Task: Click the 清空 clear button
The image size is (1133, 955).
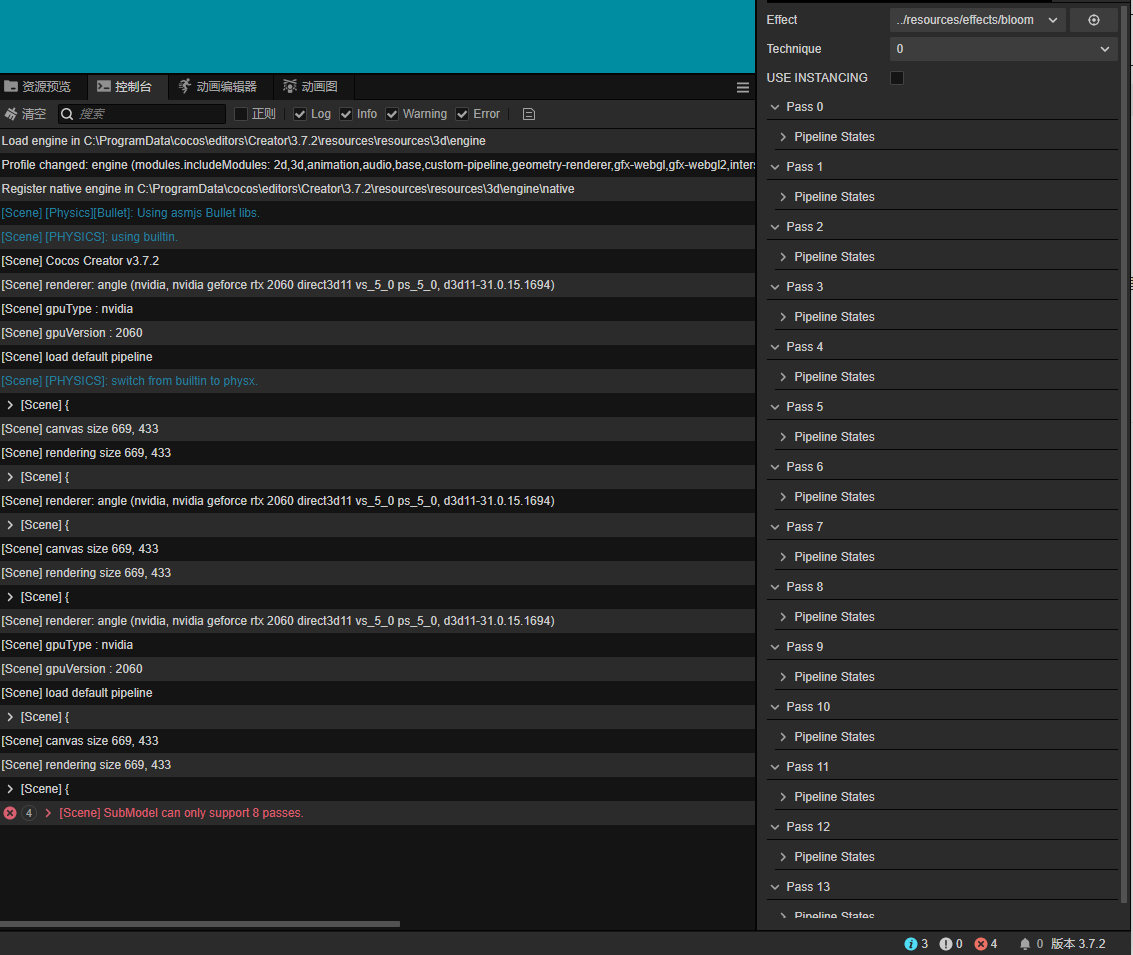Action: pos(25,114)
